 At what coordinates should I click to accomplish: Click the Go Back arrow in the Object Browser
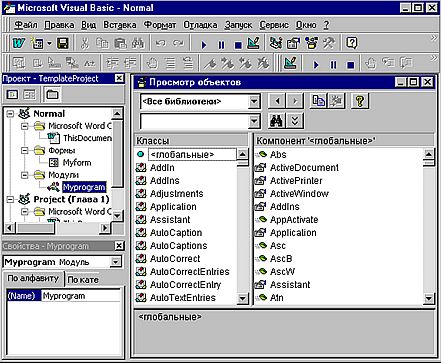[x=277, y=101]
